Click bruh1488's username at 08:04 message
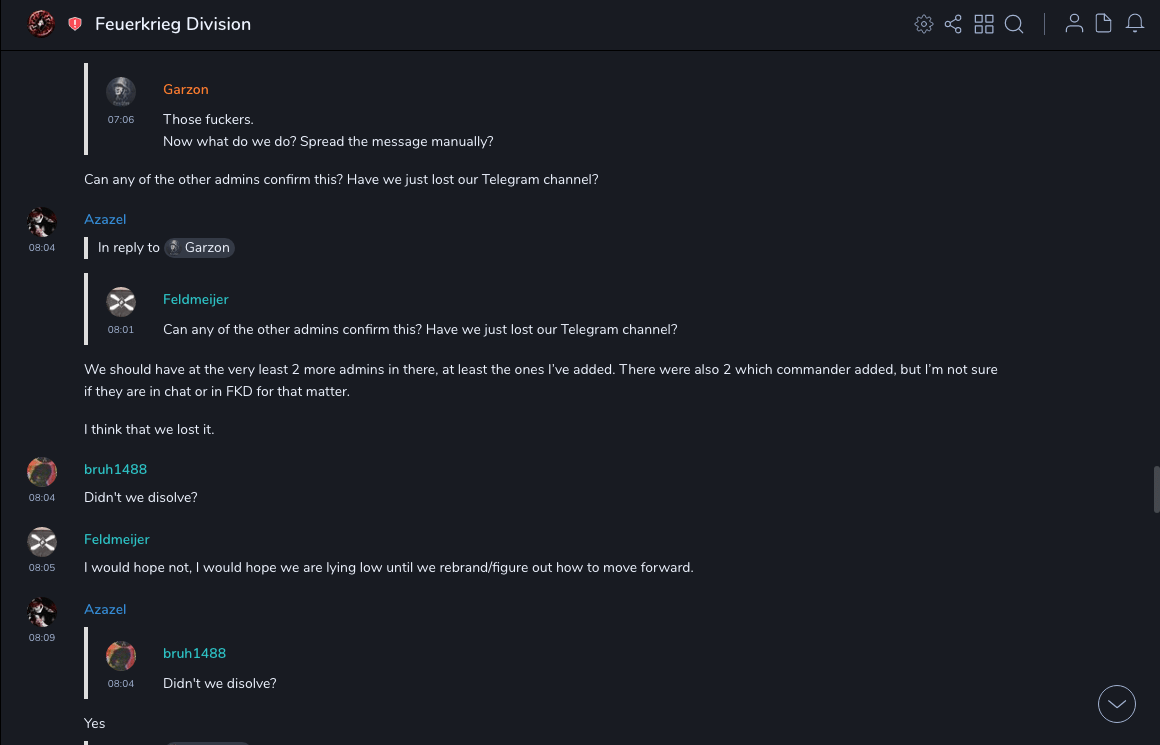Viewport: 1160px width, 745px height. pyautogui.click(x=115, y=470)
